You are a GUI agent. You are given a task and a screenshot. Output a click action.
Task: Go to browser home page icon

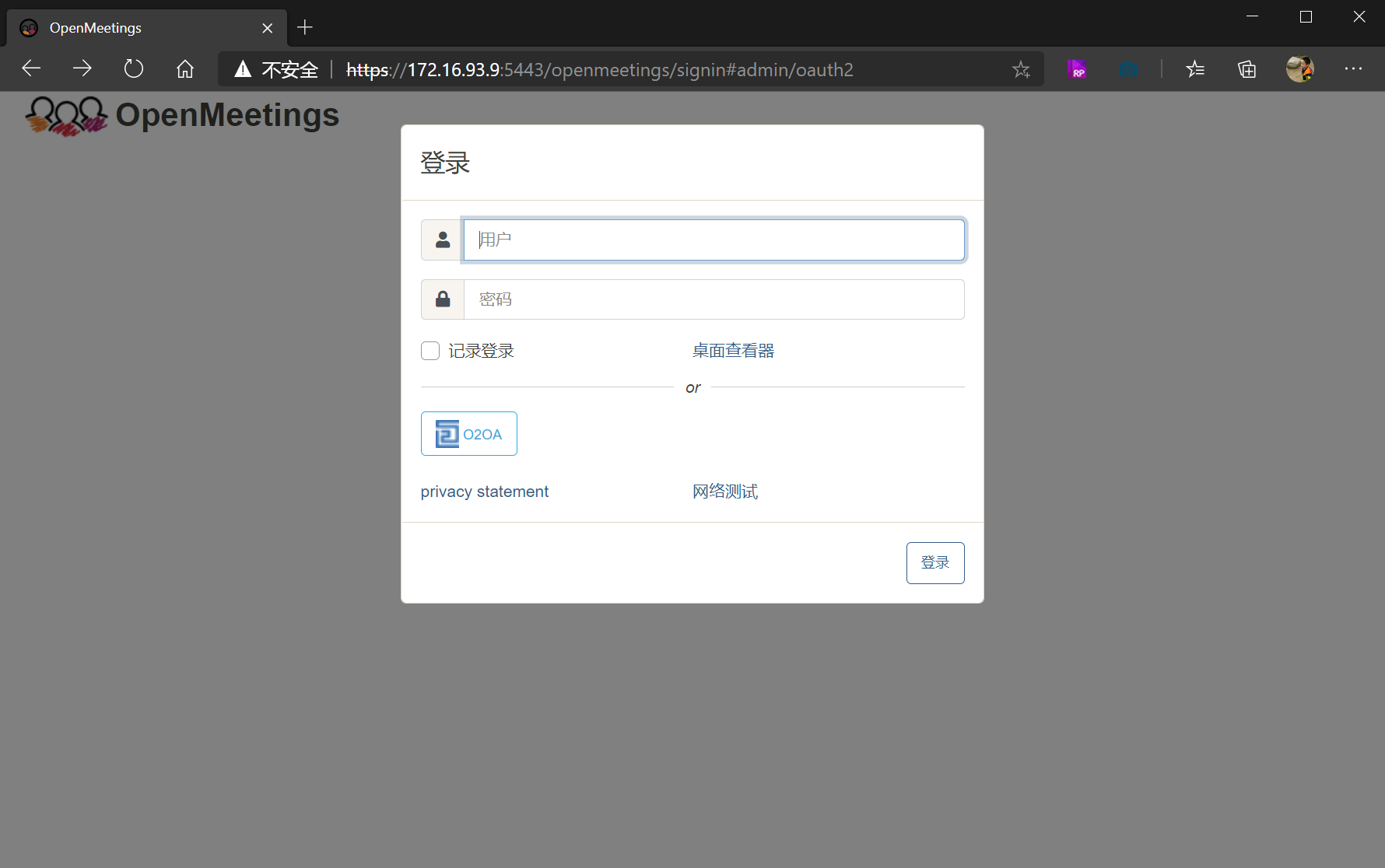coord(185,69)
